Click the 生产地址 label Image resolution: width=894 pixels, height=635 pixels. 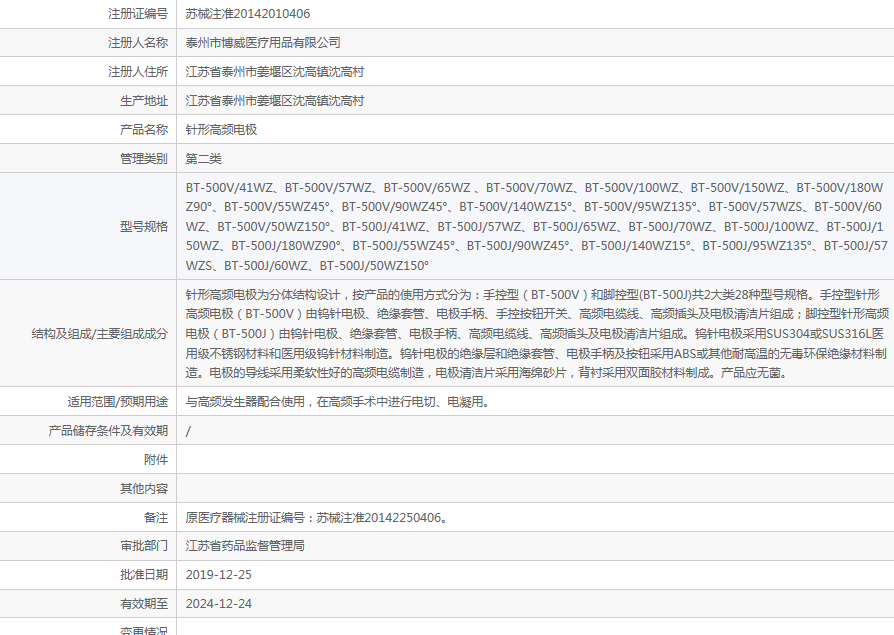[x=144, y=101]
